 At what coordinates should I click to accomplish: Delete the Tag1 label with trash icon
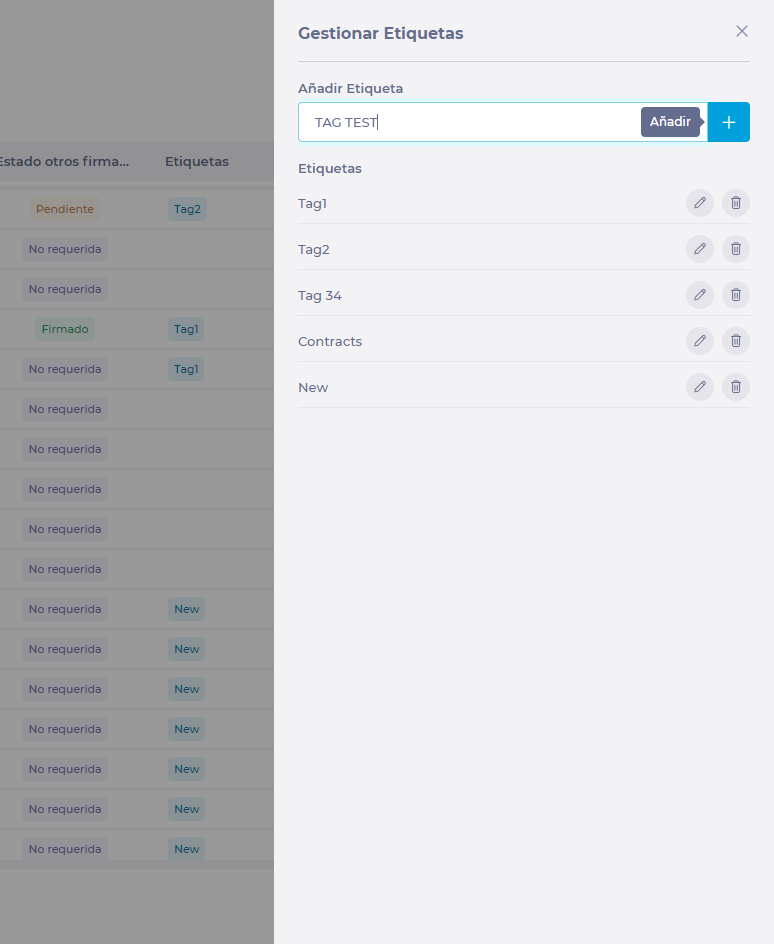(736, 203)
